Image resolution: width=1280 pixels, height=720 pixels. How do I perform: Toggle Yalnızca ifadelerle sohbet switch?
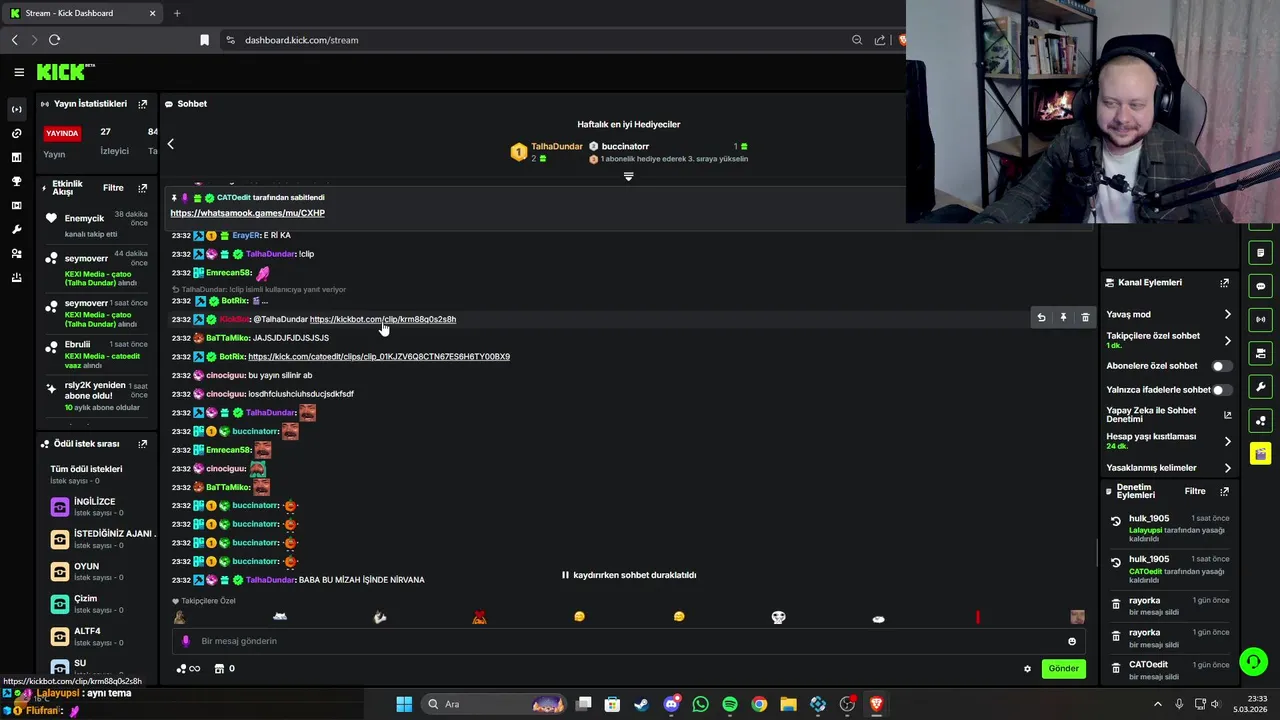[x=1222, y=390]
